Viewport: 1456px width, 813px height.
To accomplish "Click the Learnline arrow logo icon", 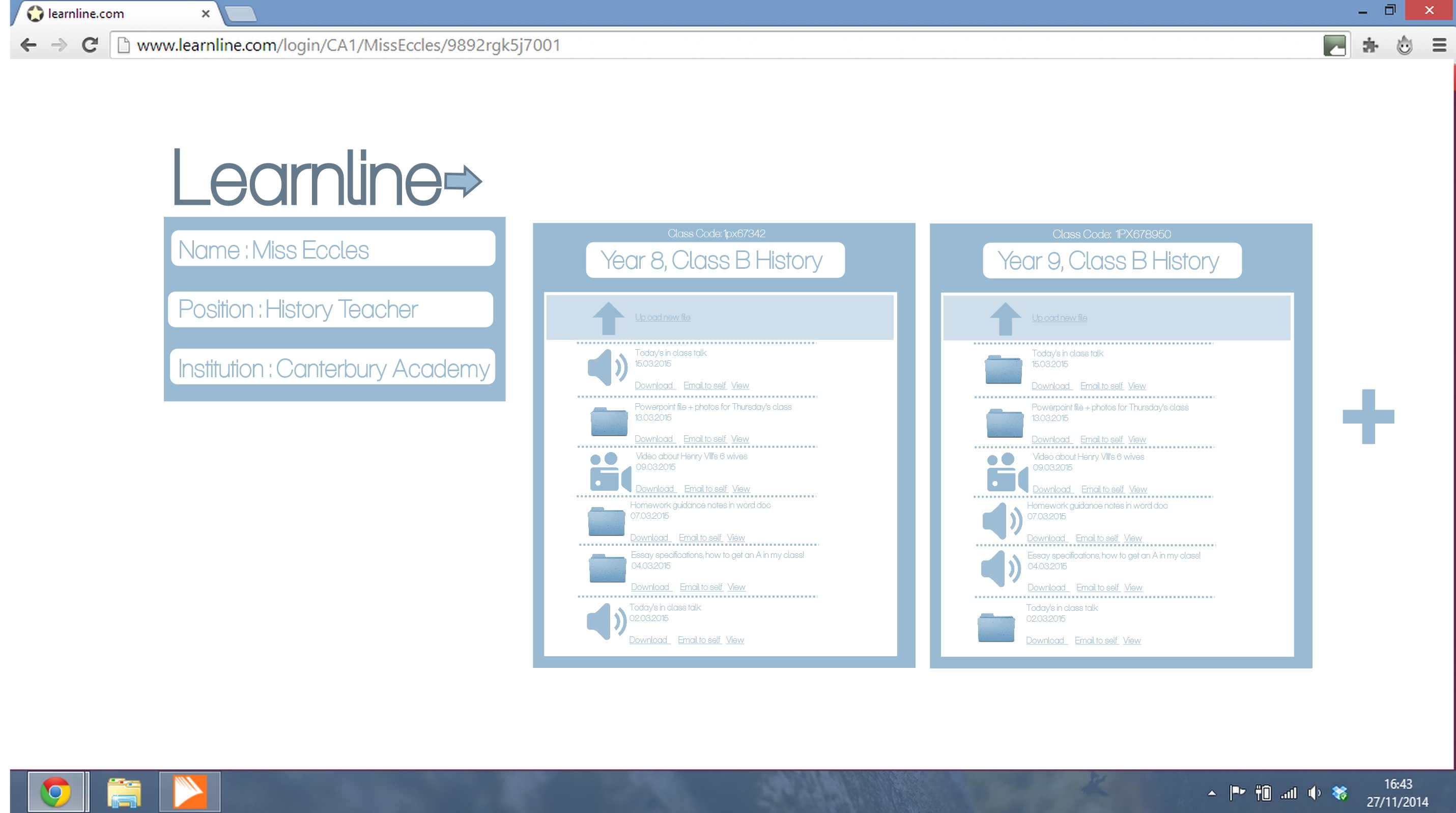I will click(463, 181).
